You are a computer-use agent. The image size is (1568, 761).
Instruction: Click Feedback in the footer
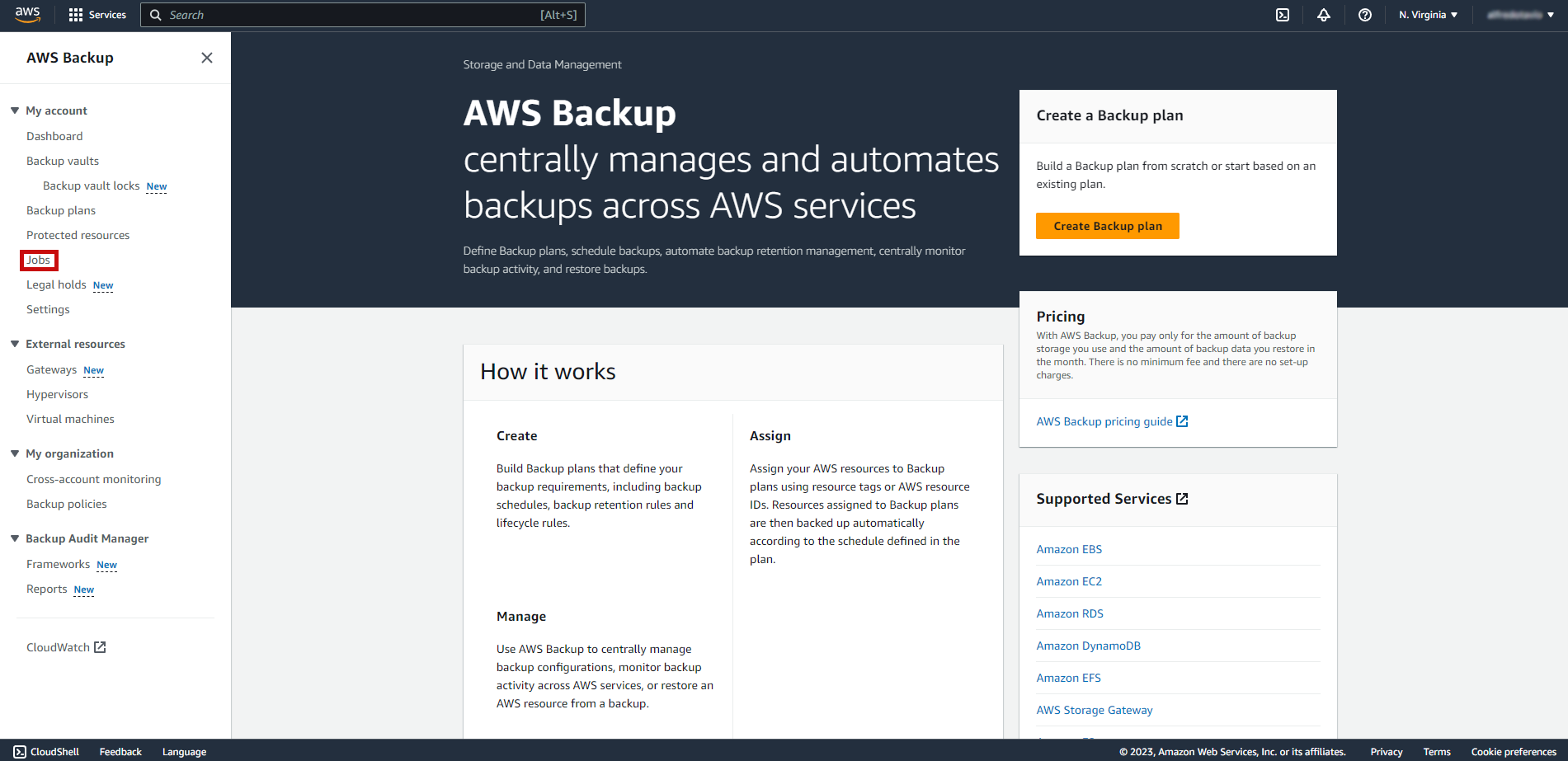pyautogui.click(x=120, y=752)
